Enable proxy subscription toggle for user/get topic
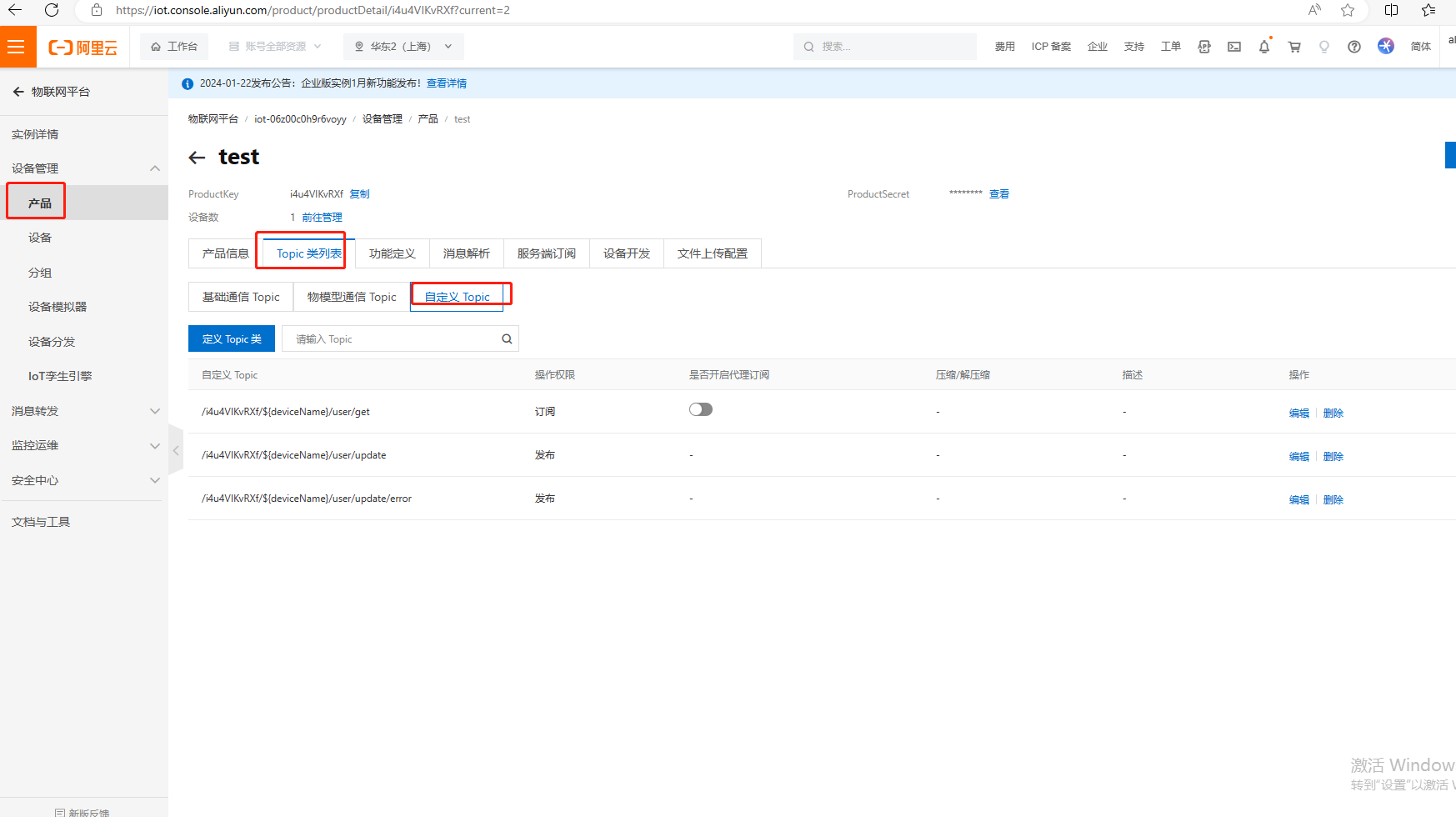The image size is (1456, 817). coord(701,409)
